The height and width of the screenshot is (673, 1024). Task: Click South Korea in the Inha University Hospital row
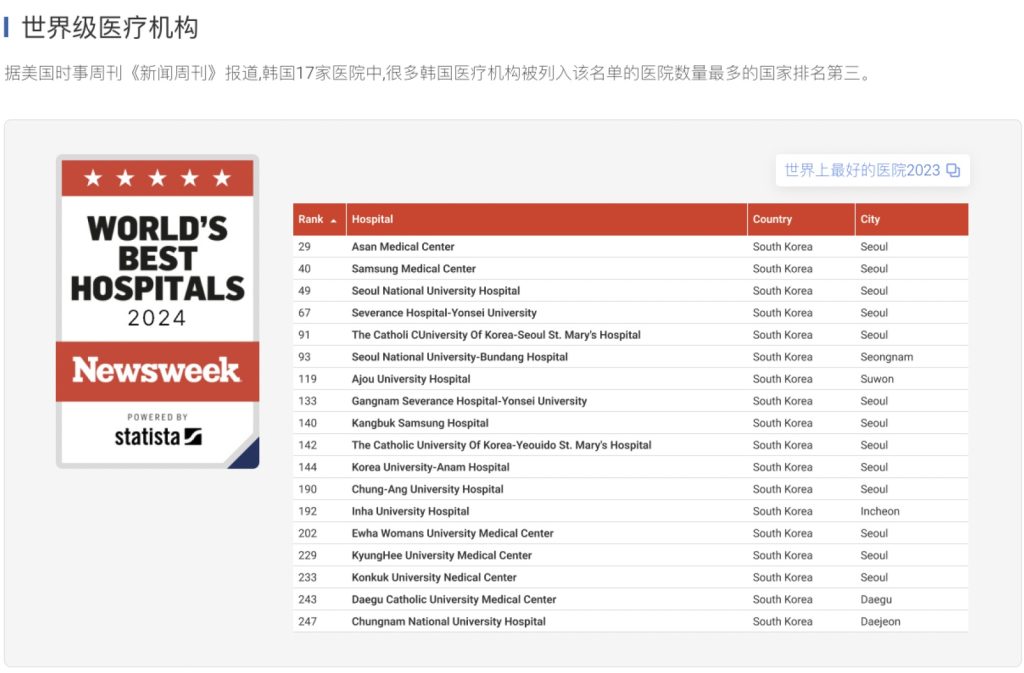(782, 512)
